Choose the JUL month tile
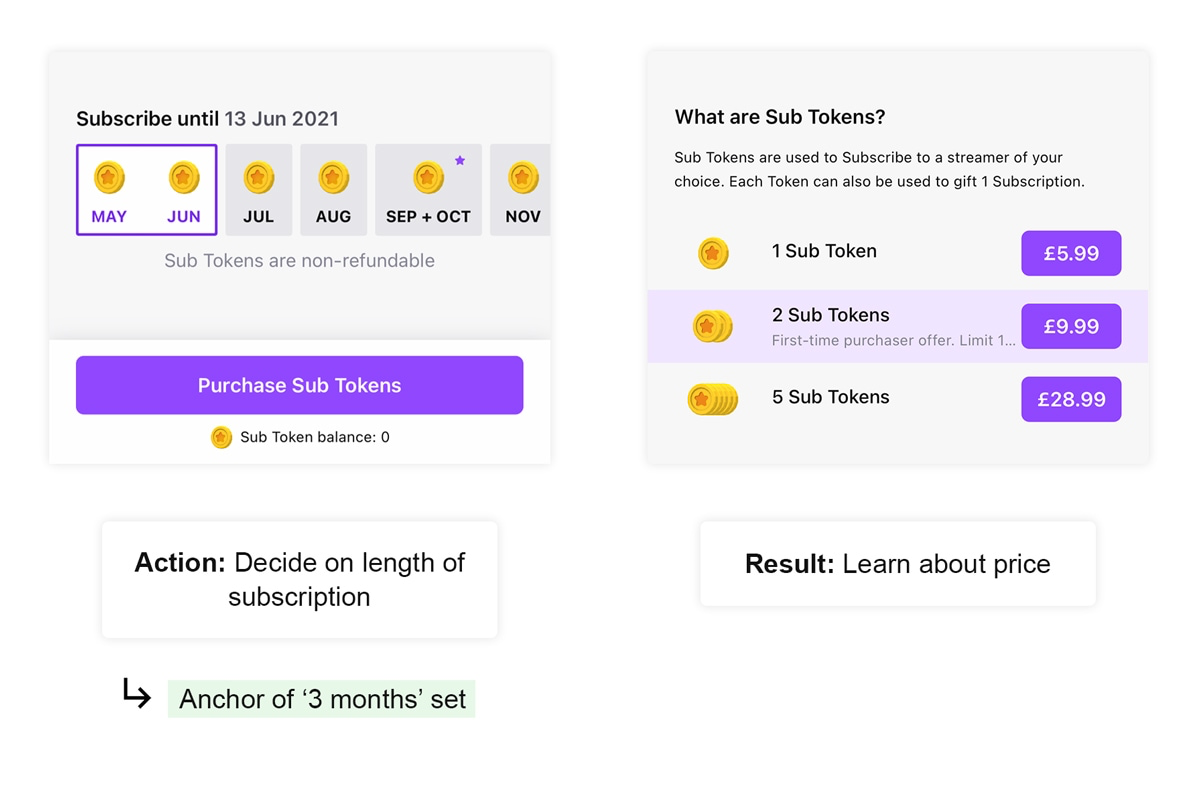 258,190
